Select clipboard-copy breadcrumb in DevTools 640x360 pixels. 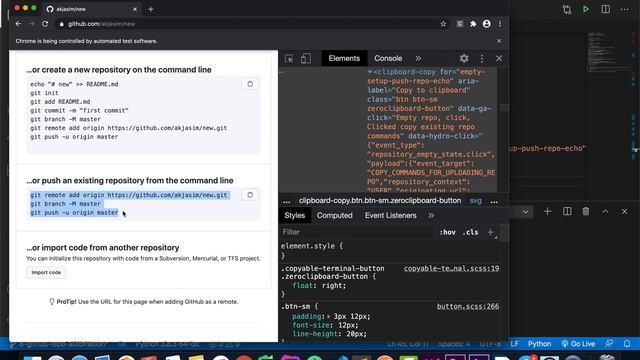(x=380, y=201)
